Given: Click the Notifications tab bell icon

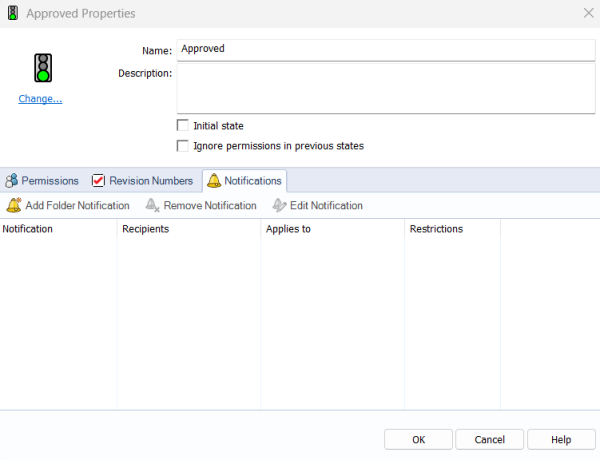Looking at the screenshot, I should [x=213, y=181].
